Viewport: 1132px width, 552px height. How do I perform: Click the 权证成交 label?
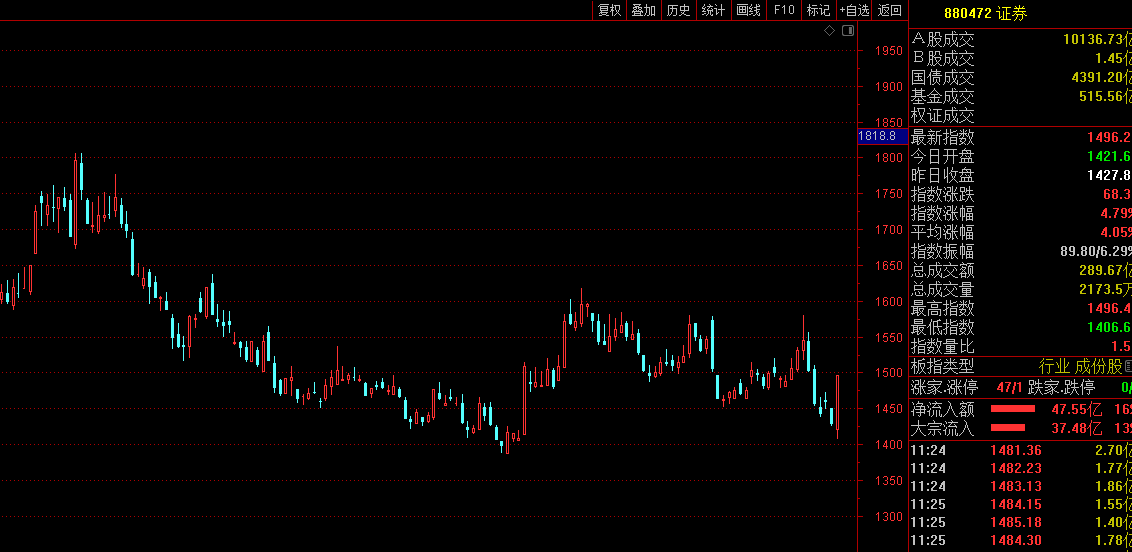pos(943,115)
